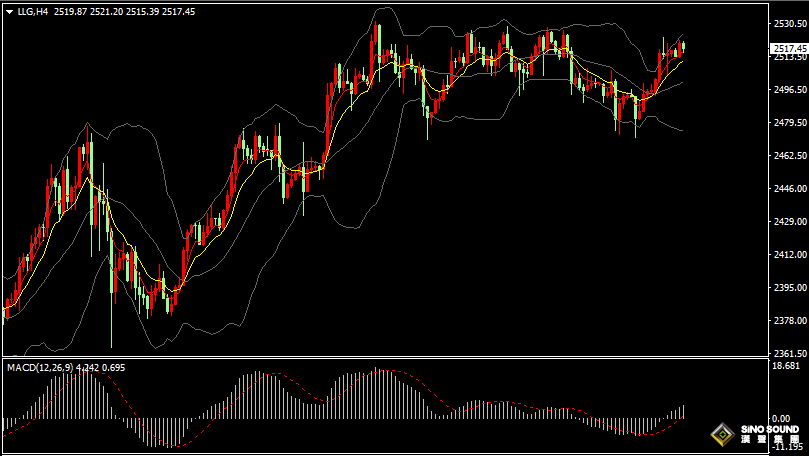
Task: Select the current price tag 2517.45
Action: pyautogui.click(x=787, y=48)
